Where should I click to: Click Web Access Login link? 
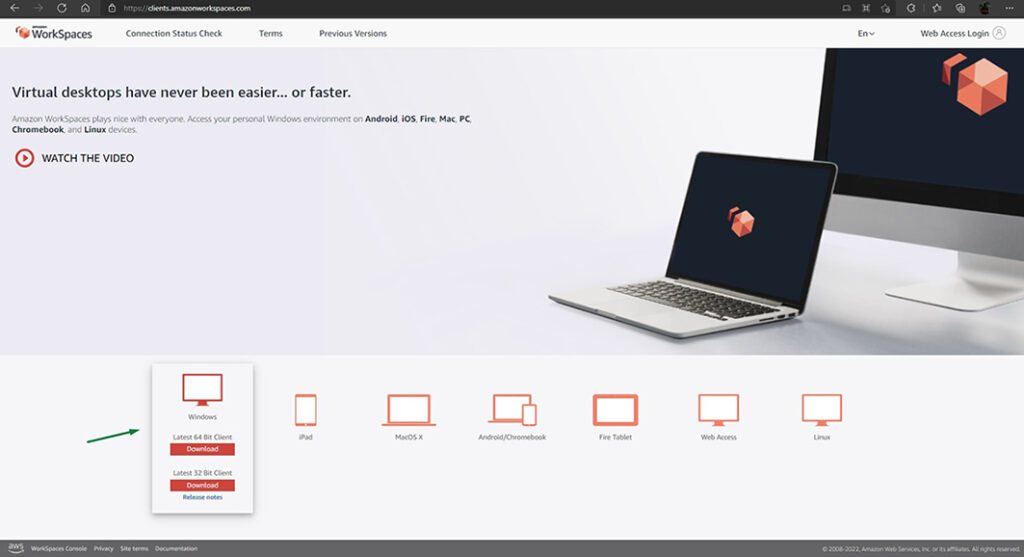click(x=954, y=33)
